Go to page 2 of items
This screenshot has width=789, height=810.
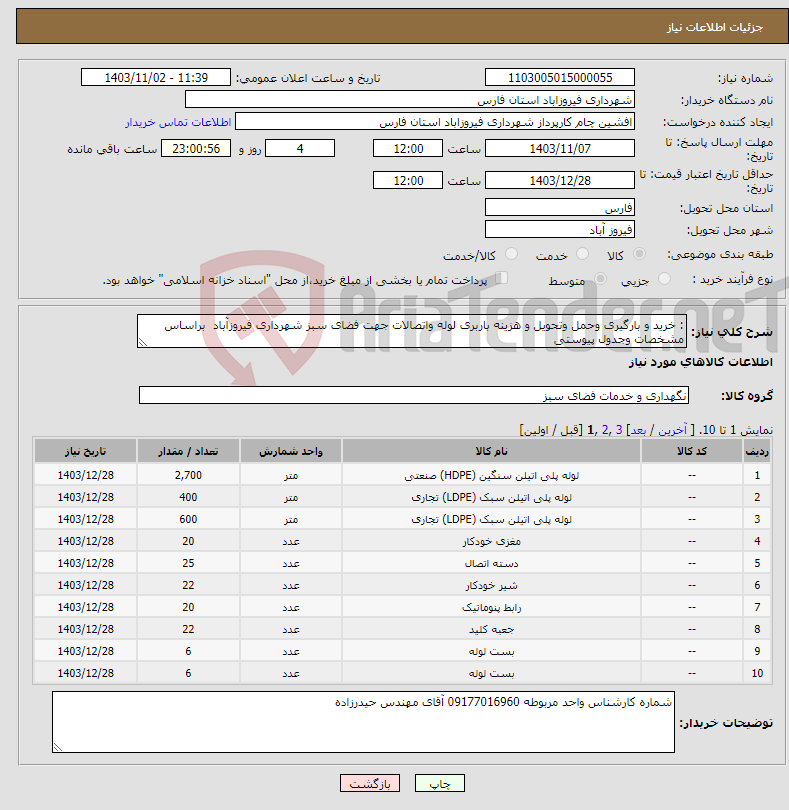[x=605, y=430]
